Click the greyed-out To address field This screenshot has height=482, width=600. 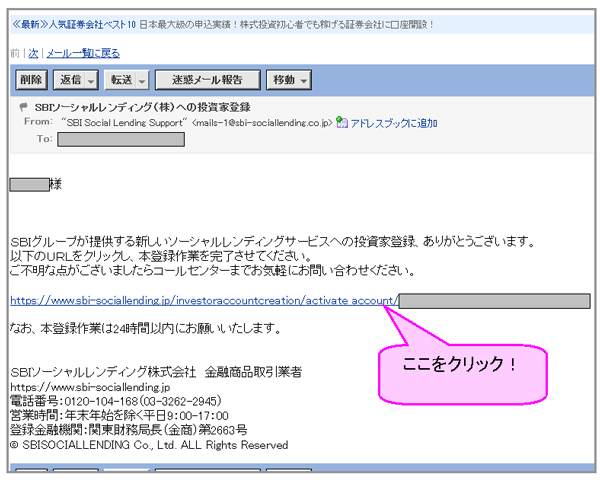click(x=121, y=139)
